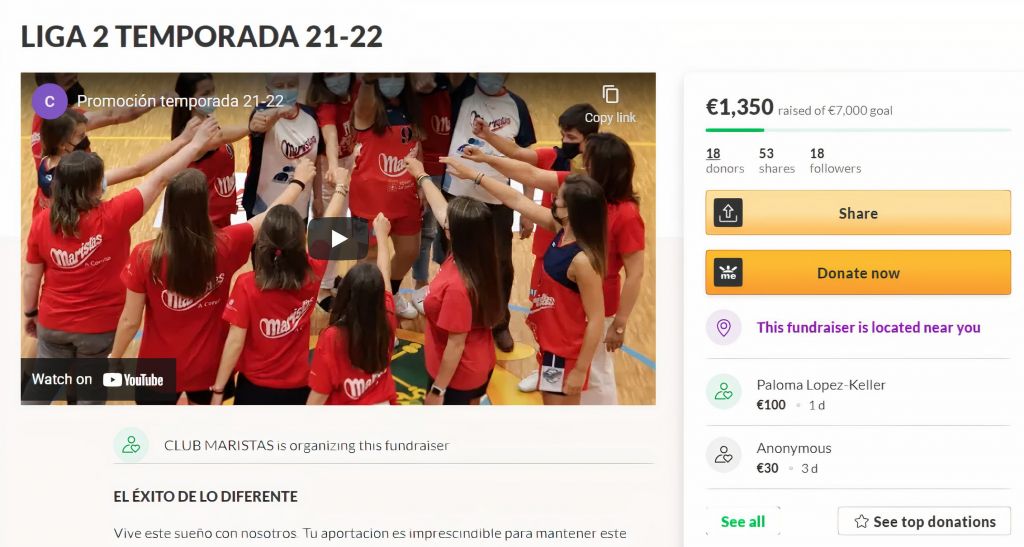The height and width of the screenshot is (547, 1024).
Task: Click Paloma Lopez-Keller donation entry
Action: point(857,394)
